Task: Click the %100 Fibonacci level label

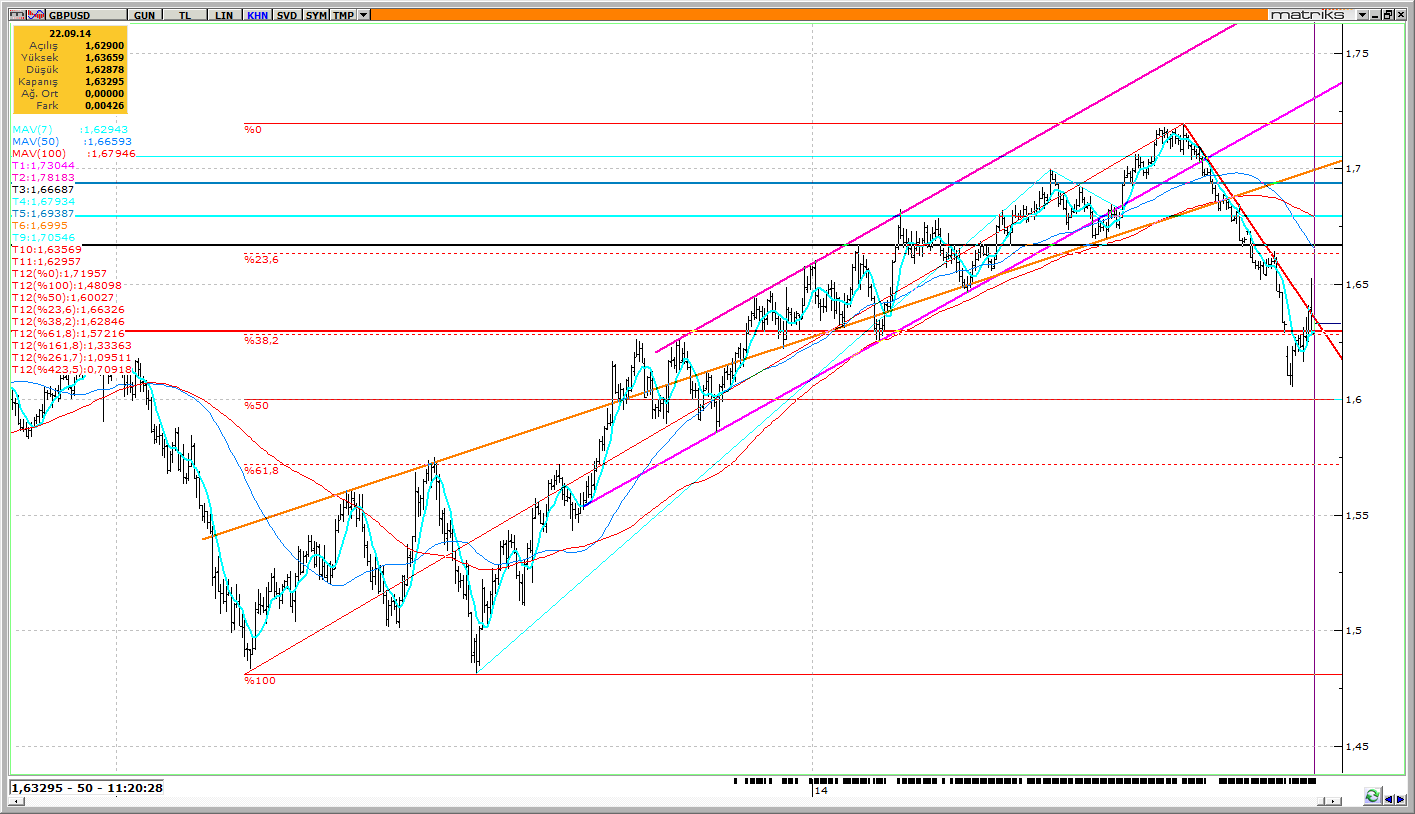Action: 259,680
